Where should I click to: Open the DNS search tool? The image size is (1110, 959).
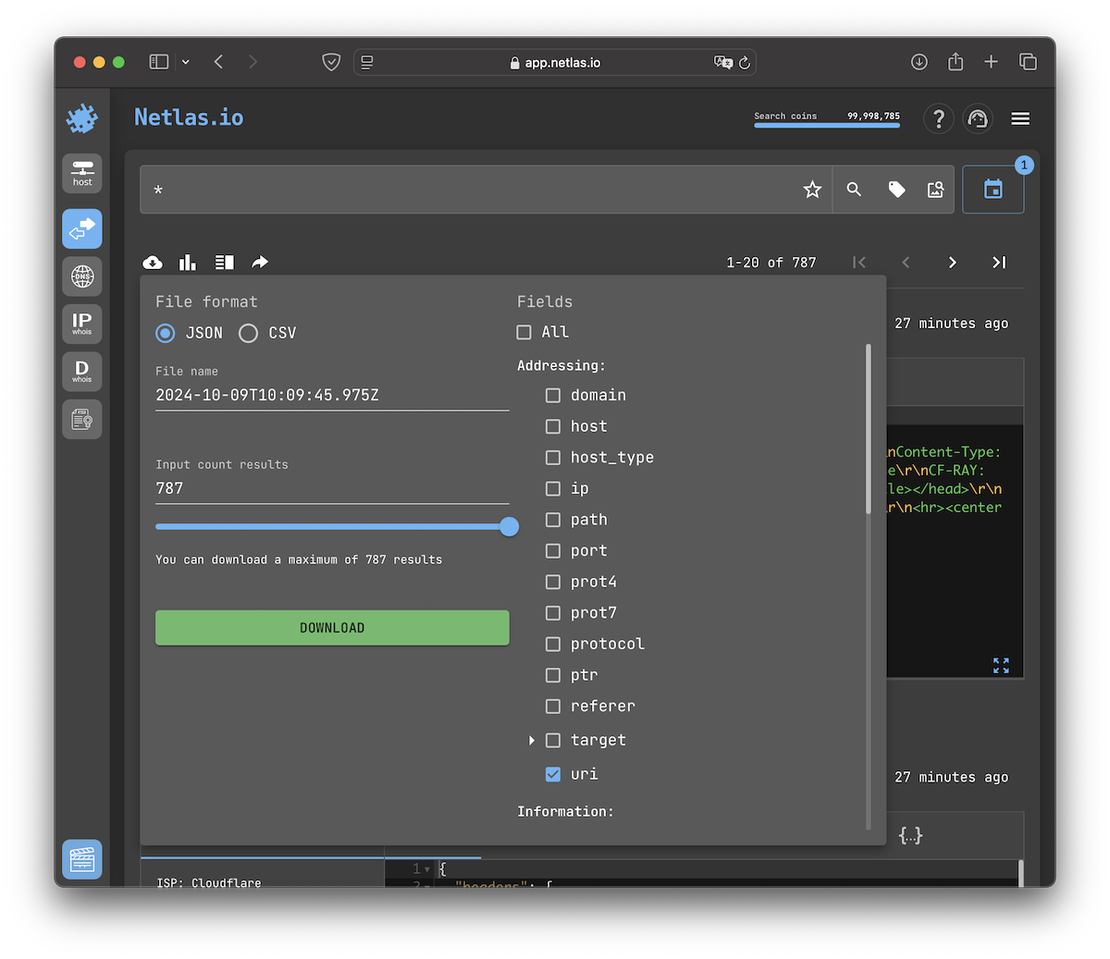pos(81,276)
